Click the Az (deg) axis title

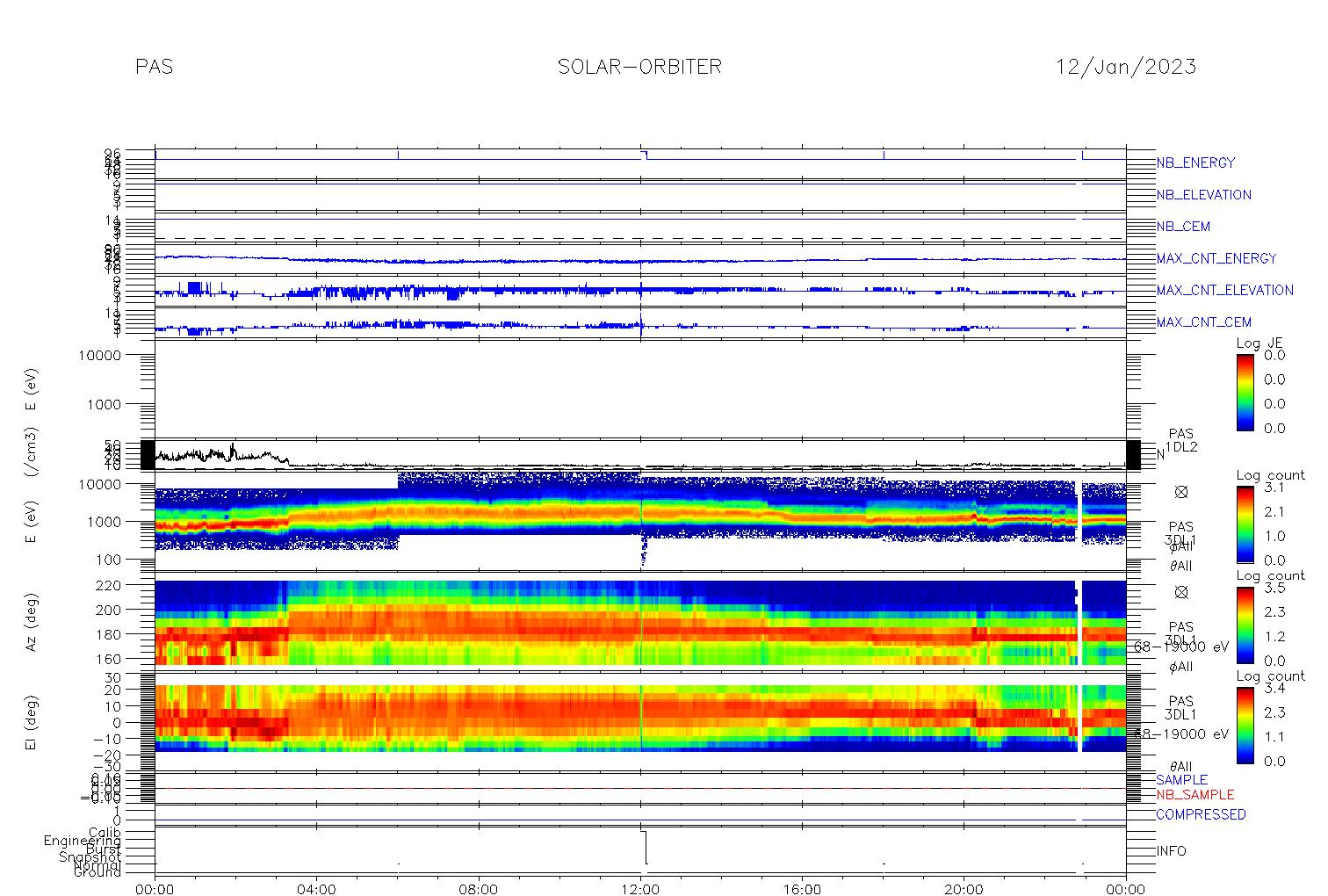click(x=32, y=623)
